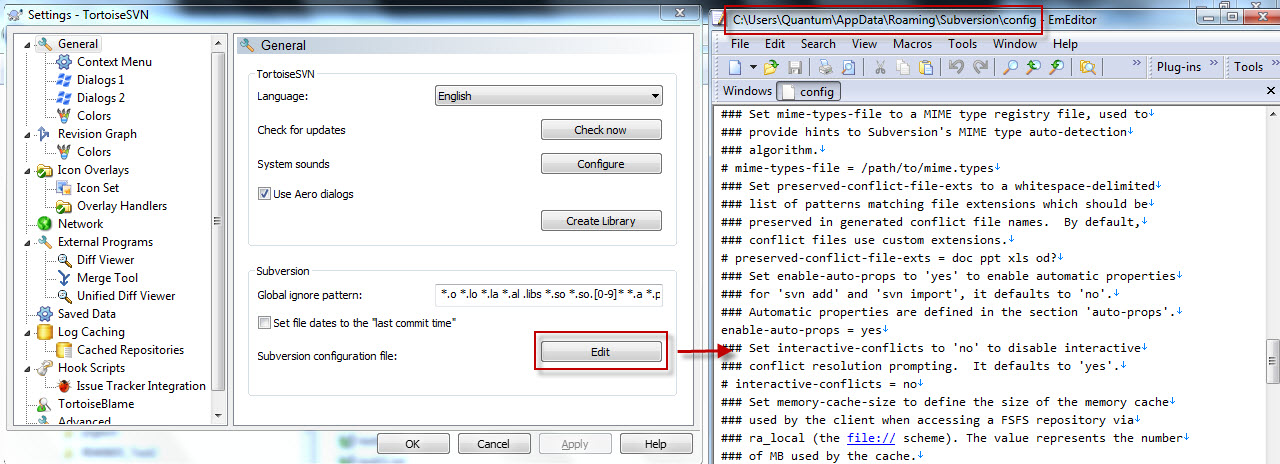Select Dialogs 1 in the settings tree
This screenshot has width=1280, height=464.
pos(101,80)
